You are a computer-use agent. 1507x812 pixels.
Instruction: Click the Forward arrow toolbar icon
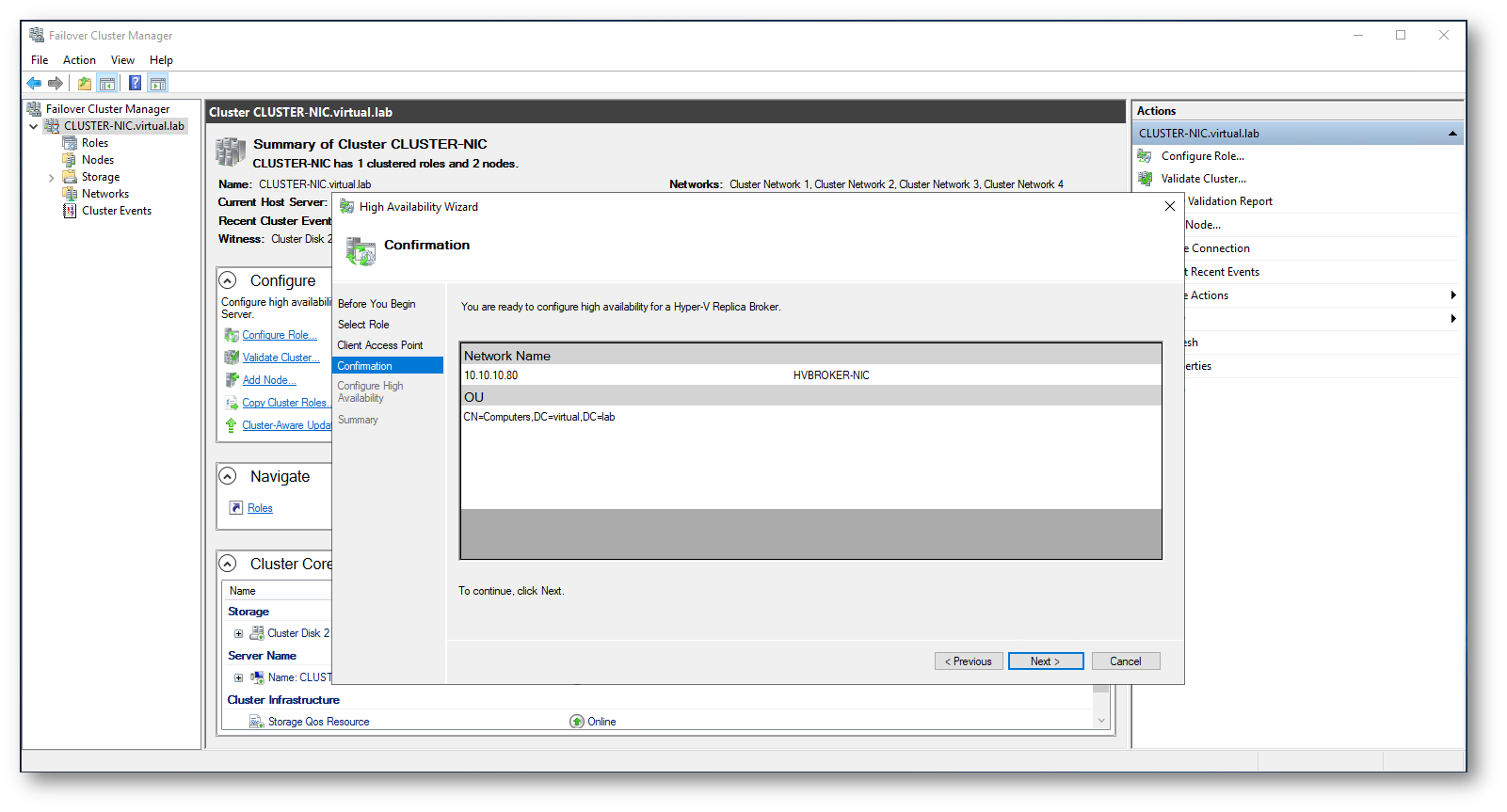click(56, 83)
